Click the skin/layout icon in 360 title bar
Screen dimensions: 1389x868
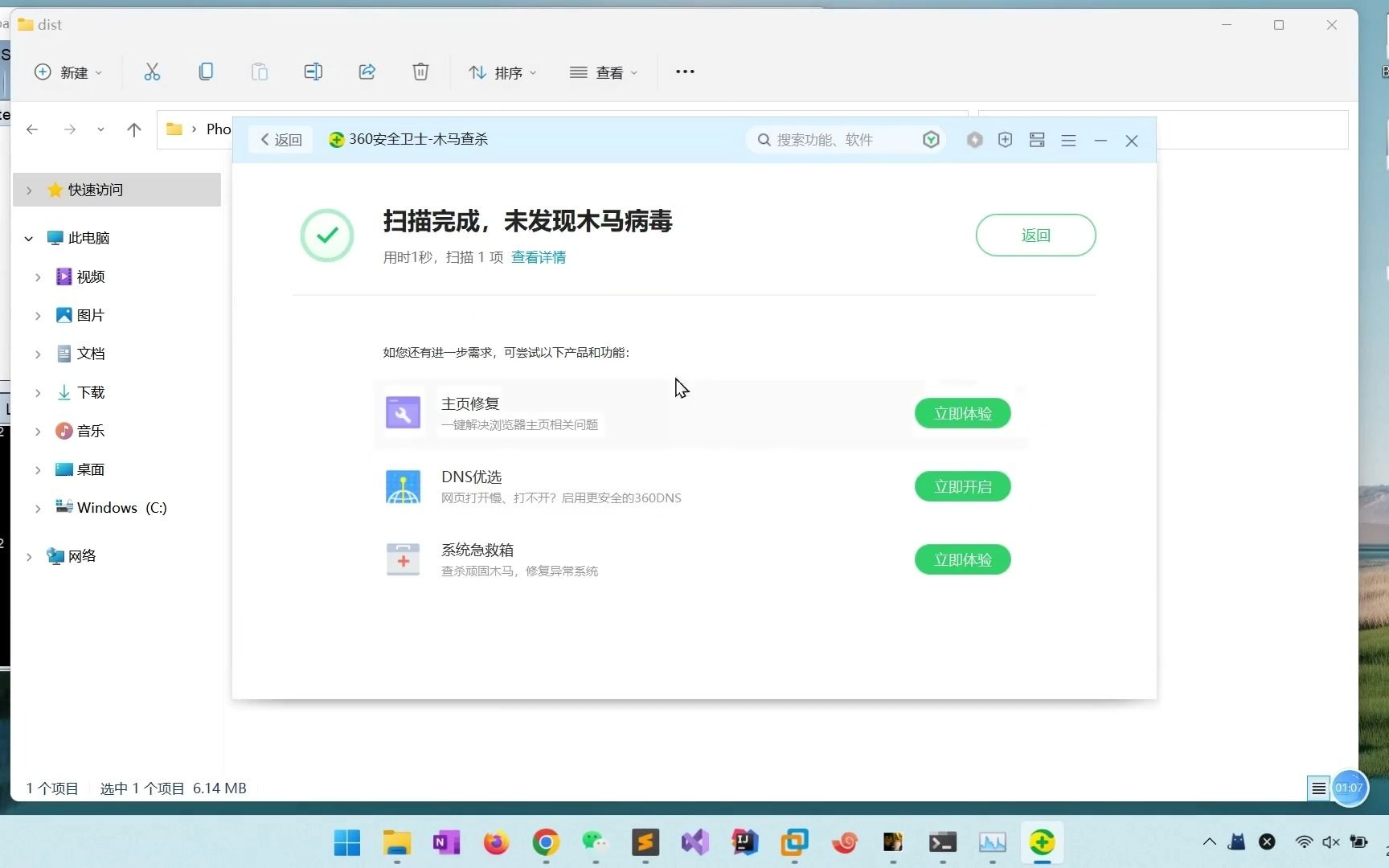tap(1037, 140)
